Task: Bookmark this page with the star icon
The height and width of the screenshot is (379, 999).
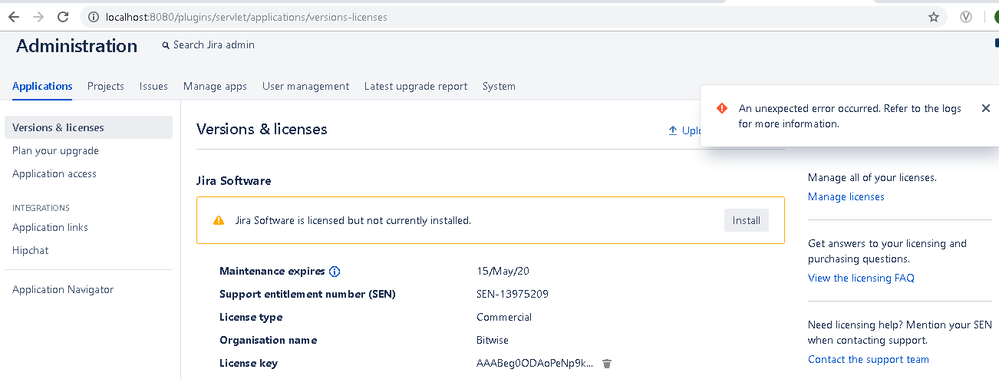Action: tap(933, 17)
